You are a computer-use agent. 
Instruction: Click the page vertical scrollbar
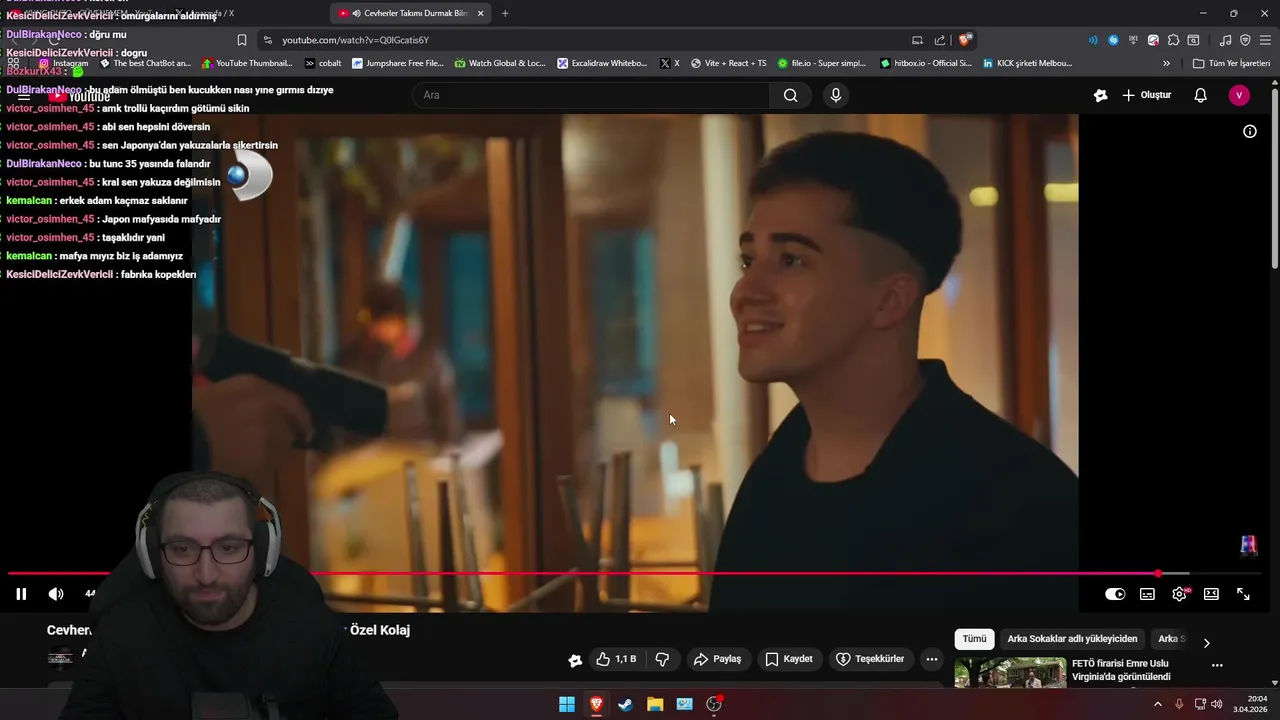pyautogui.click(x=1275, y=180)
